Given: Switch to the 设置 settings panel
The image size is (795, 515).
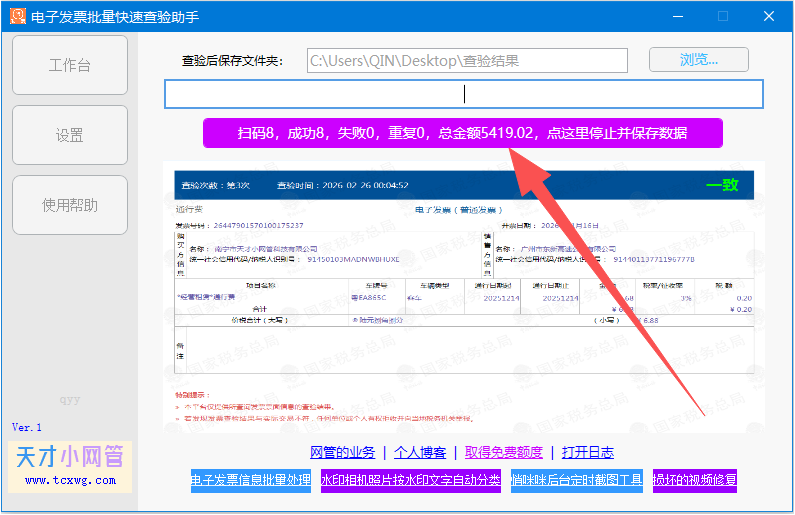Looking at the screenshot, I should pos(70,136).
